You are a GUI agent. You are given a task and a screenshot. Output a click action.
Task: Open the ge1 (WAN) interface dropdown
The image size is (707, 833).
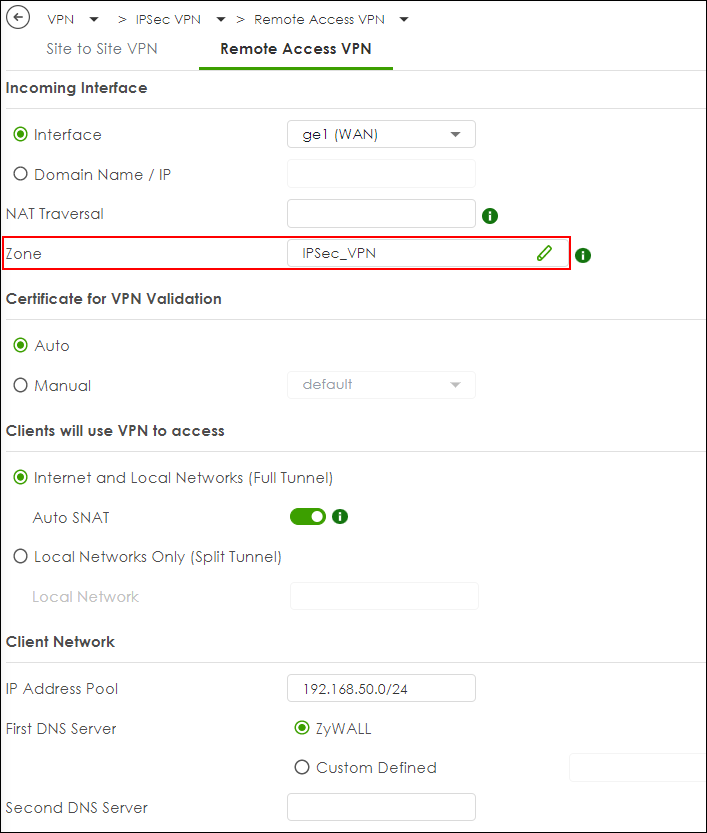(x=381, y=134)
